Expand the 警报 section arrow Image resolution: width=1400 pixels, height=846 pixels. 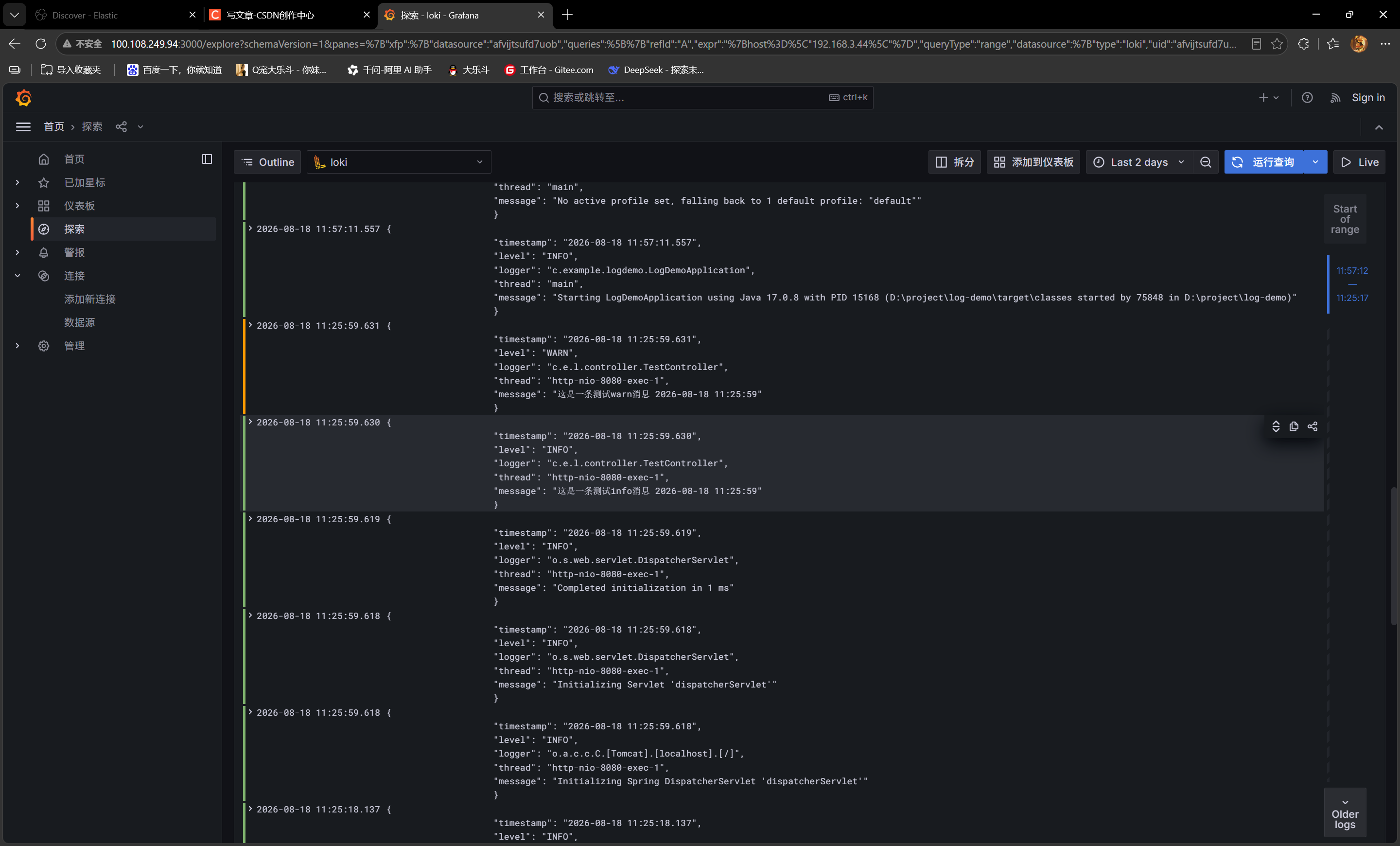17,252
